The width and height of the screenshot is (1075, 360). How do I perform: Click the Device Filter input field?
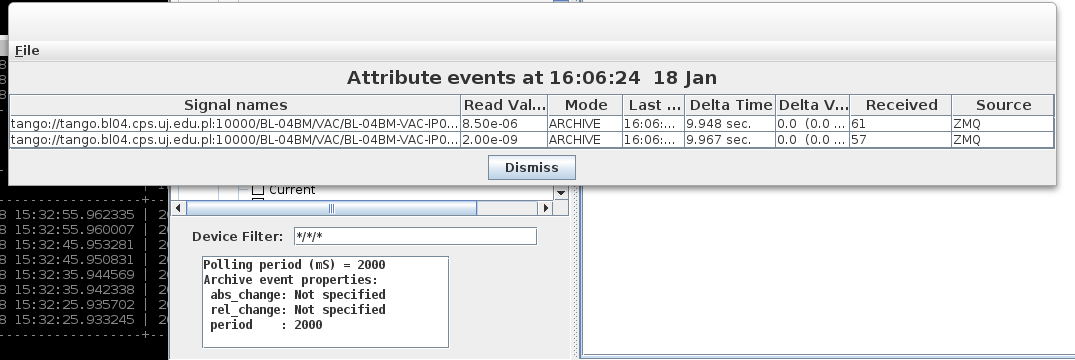tap(415, 237)
